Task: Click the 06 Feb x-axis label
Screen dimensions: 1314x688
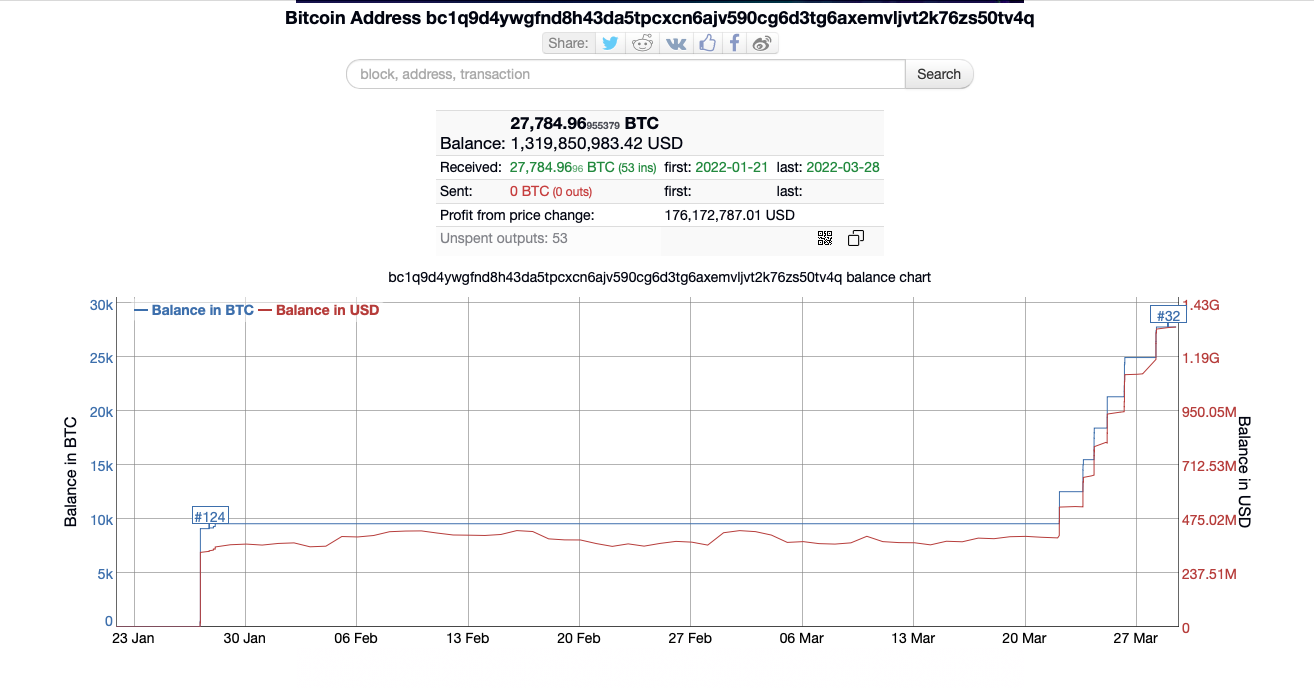Action: [357, 638]
